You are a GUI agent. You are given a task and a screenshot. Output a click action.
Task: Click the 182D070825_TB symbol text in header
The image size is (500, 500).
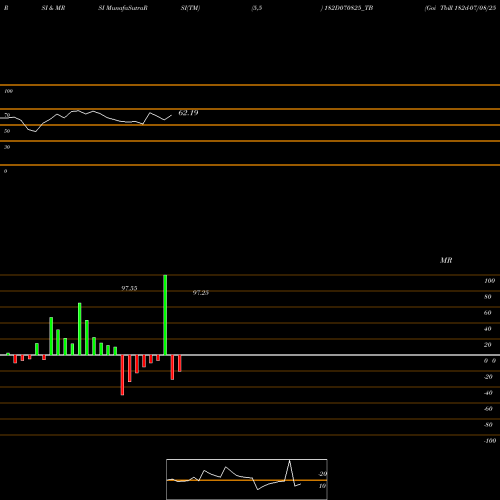click(x=349, y=8)
